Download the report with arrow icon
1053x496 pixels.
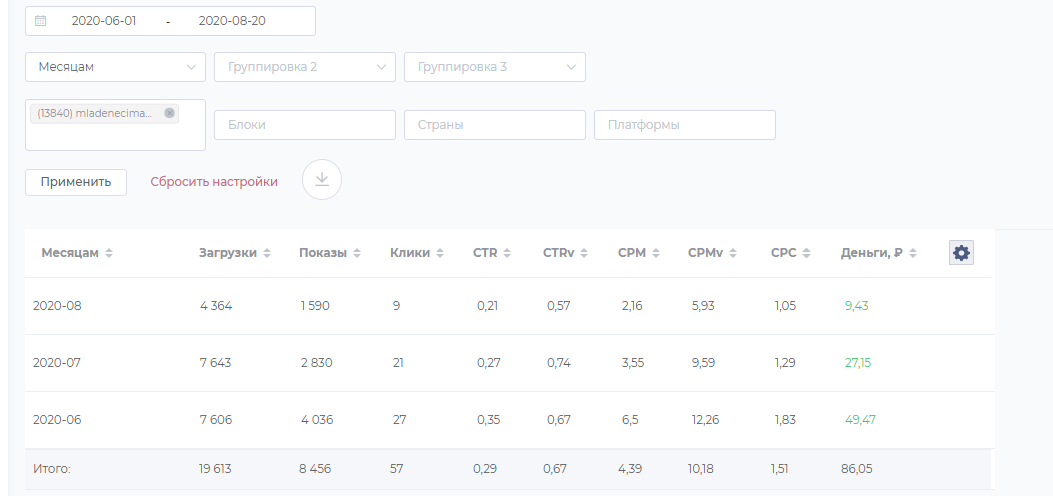(322, 179)
